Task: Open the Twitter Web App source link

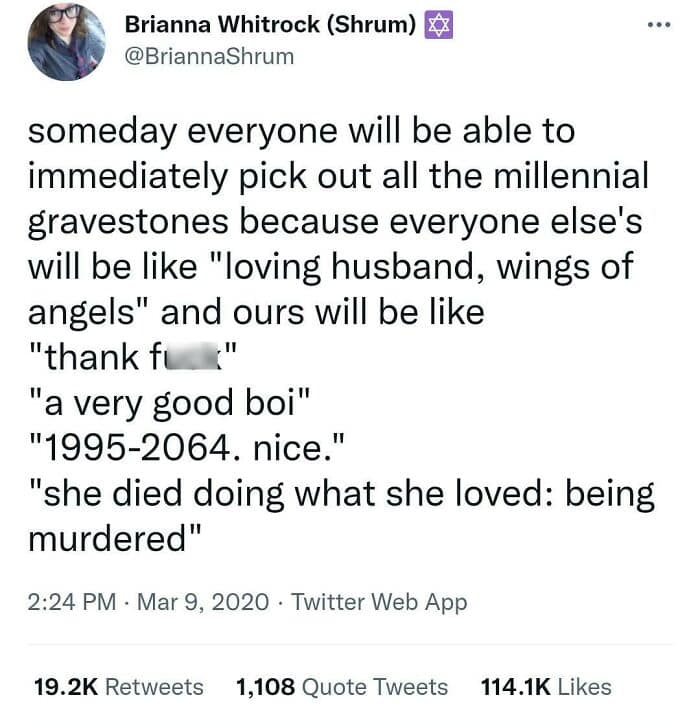Action: 379,602
